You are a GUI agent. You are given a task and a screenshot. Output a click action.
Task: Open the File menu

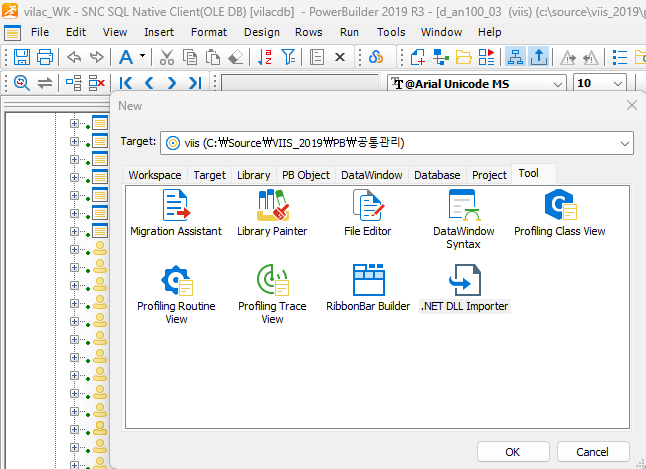pos(40,32)
